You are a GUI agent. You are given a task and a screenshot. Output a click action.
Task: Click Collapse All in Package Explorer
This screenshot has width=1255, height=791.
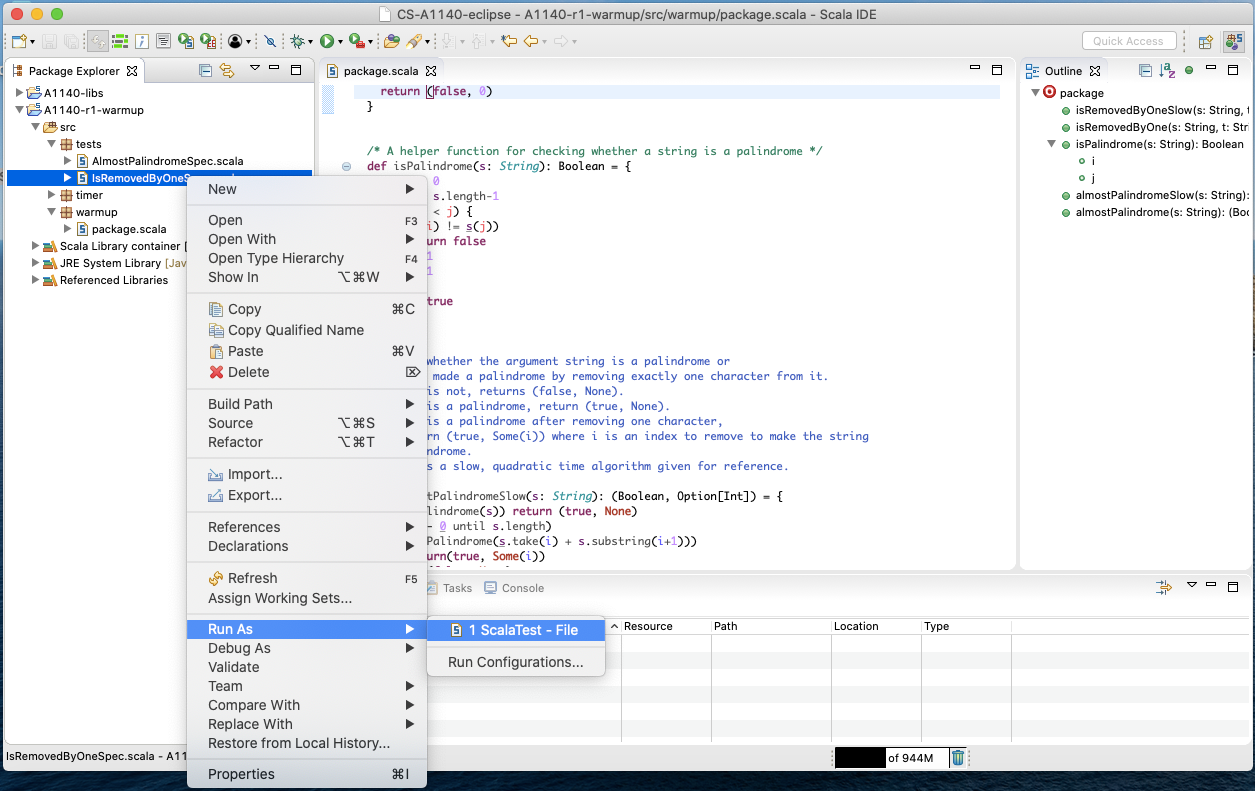click(205, 70)
